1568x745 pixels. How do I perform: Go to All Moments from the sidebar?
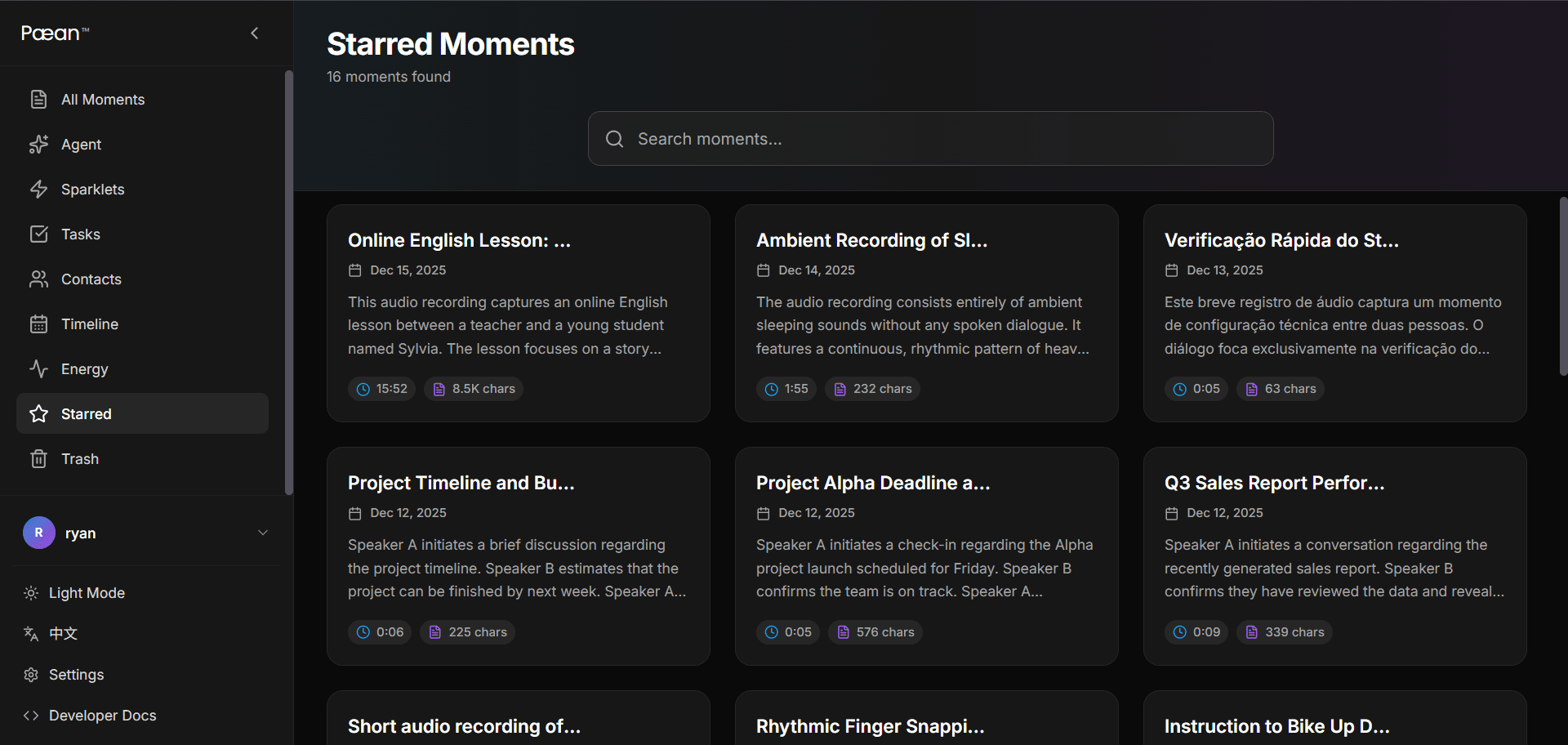pos(103,99)
